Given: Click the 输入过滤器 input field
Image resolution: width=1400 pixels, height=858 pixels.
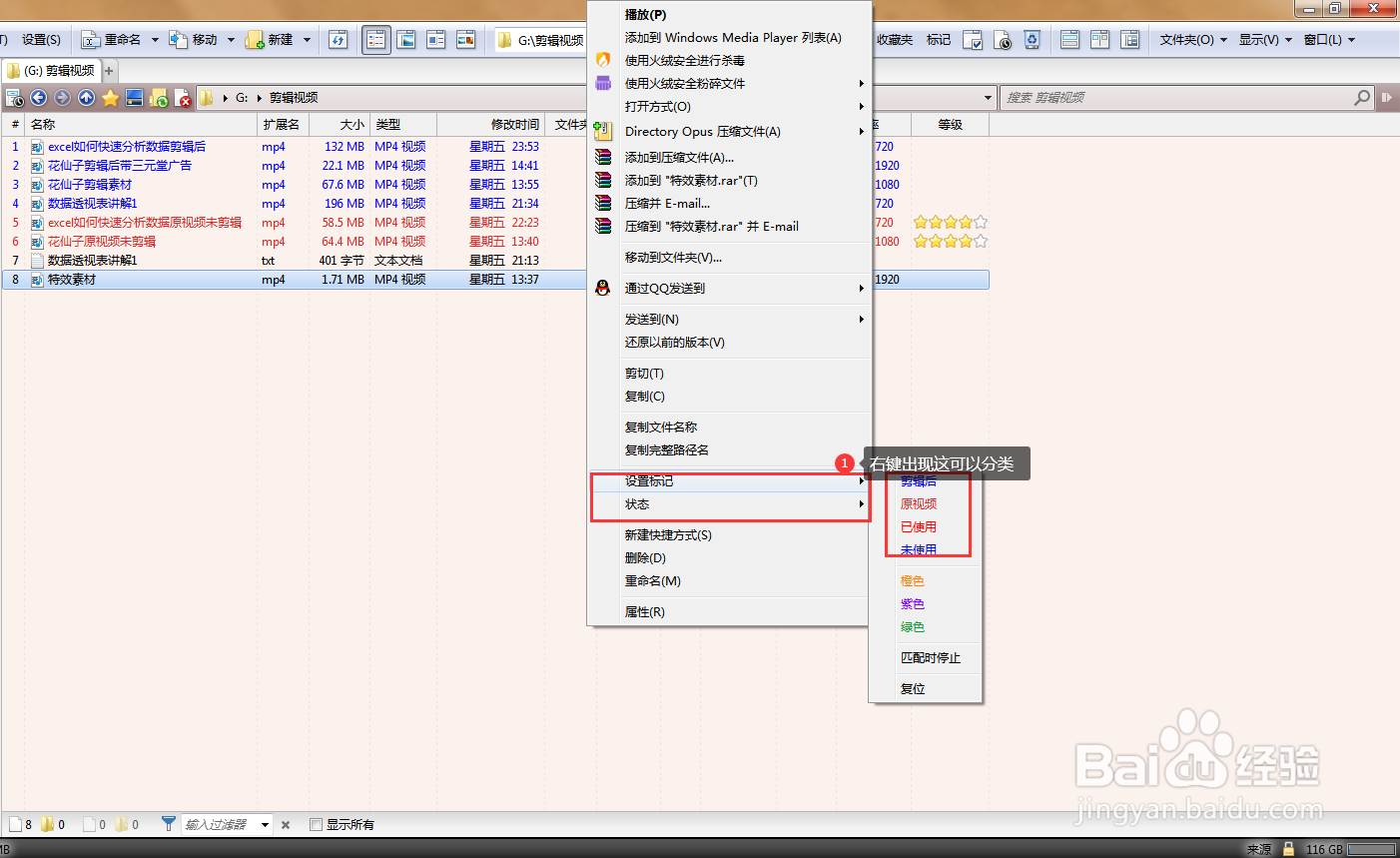Looking at the screenshot, I should pos(215,824).
